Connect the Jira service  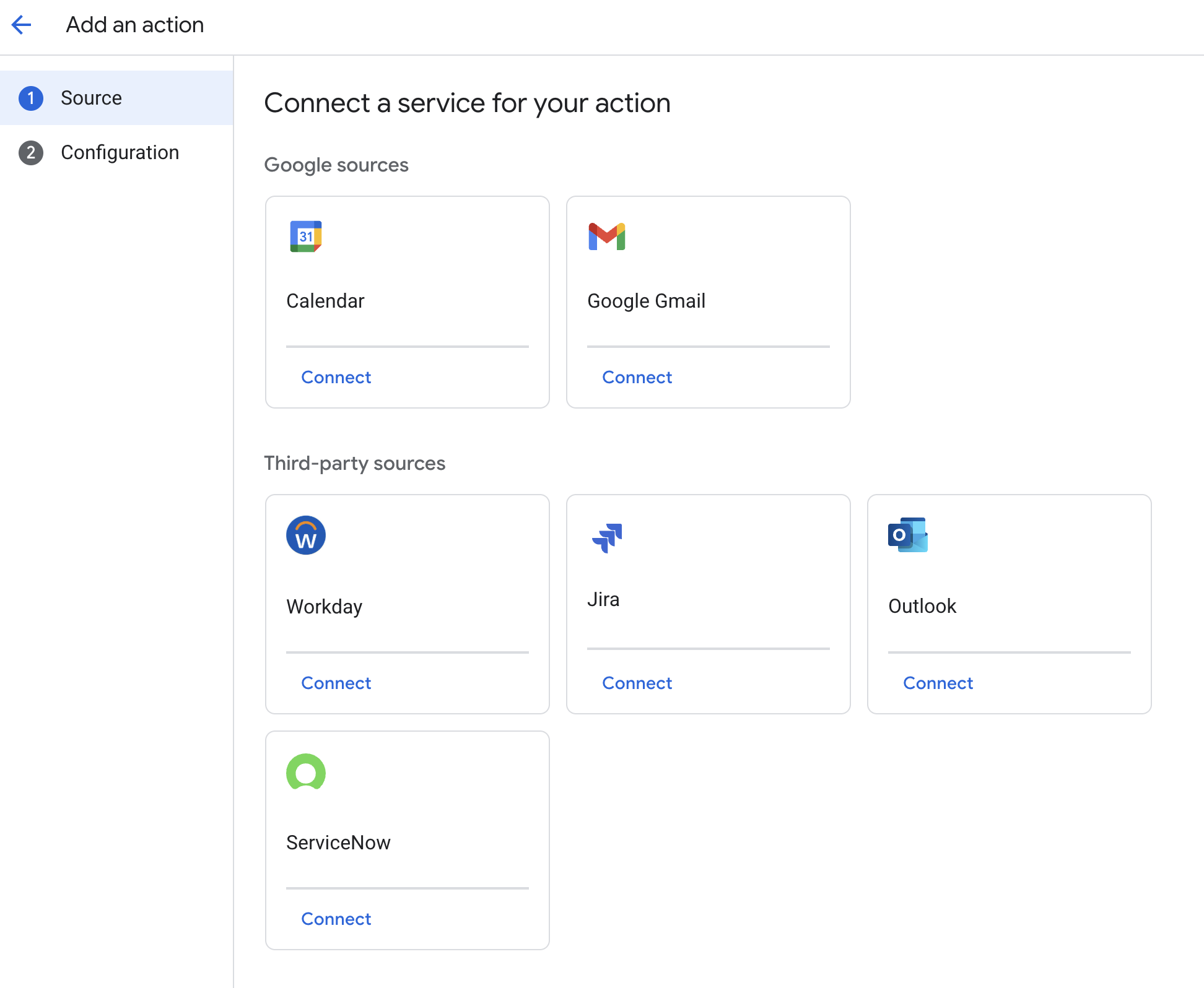point(637,683)
